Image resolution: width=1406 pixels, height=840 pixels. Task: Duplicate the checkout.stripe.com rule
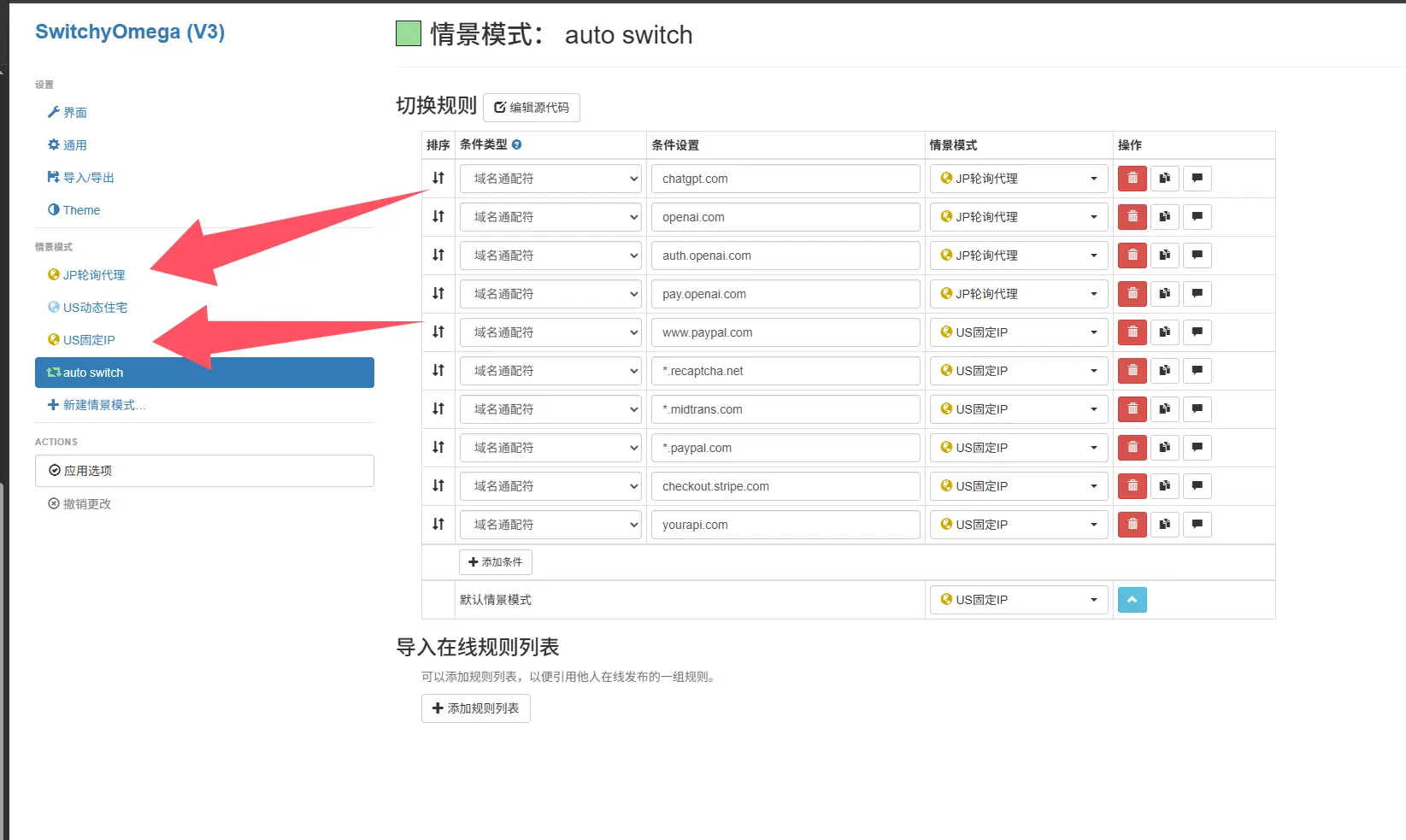(1165, 486)
